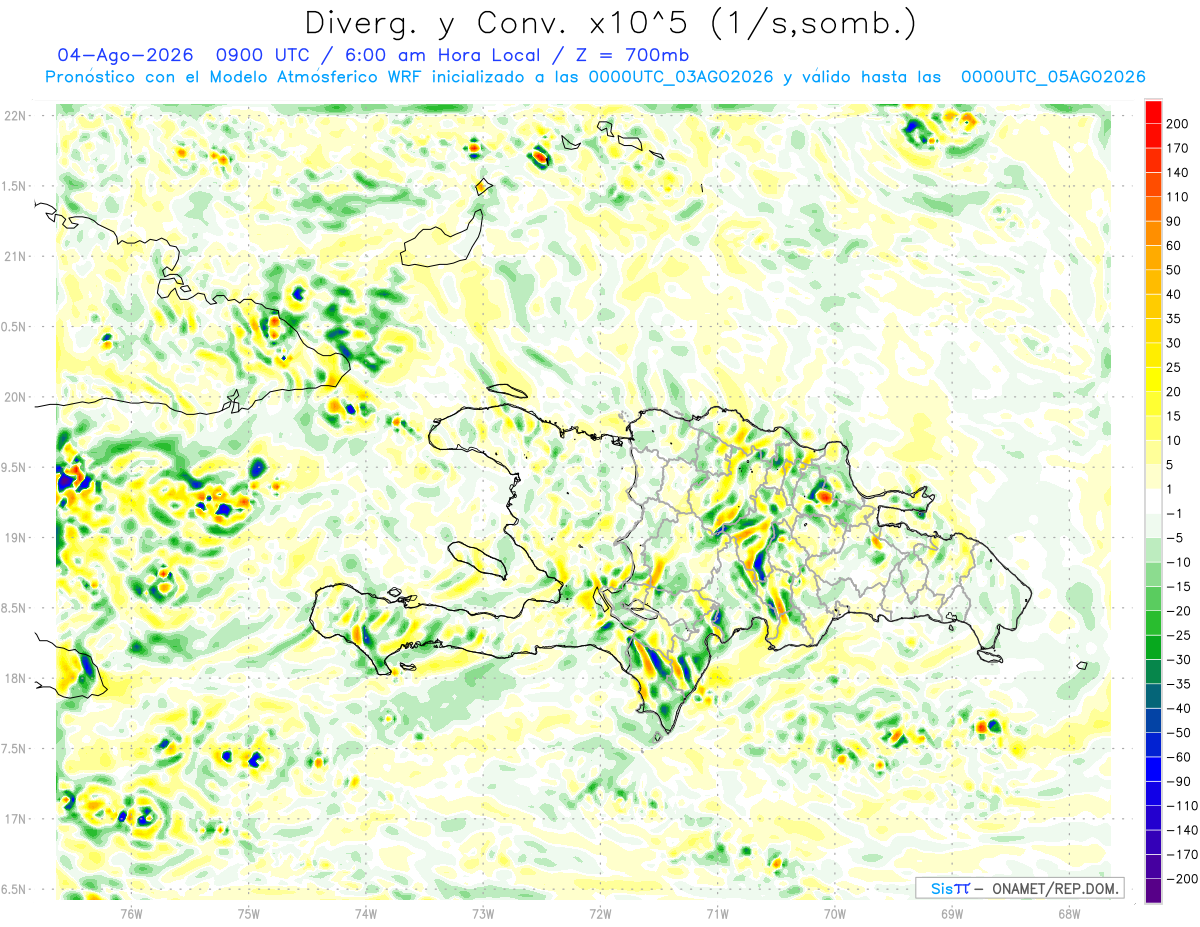Image resolution: width=1200 pixels, height=927 pixels.
Task: Click the valid-until time "0000UTC_05AGO2026"
Action: pyautogui.click(x=1053, y=77)
